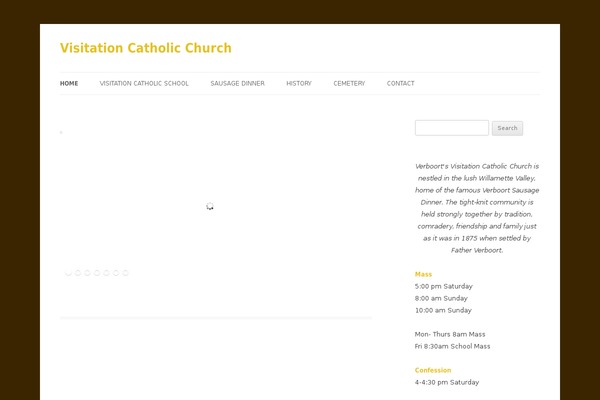The image size is (600, 400).
Task: Click the 'Fri 8:30am School Mass' line
Action: (452, 346)
